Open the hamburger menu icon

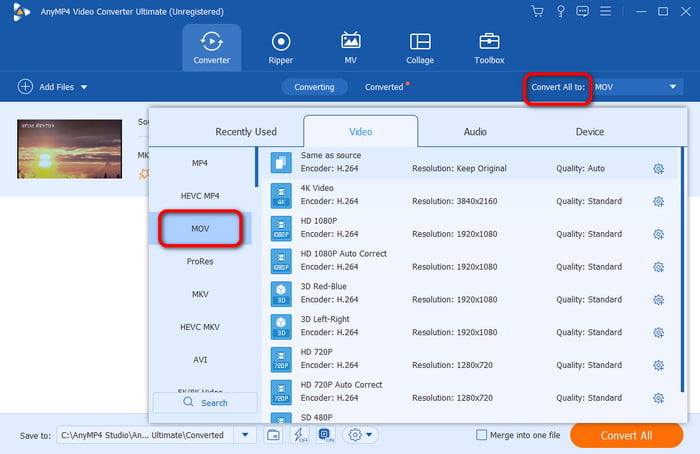(x=605, y=11)
